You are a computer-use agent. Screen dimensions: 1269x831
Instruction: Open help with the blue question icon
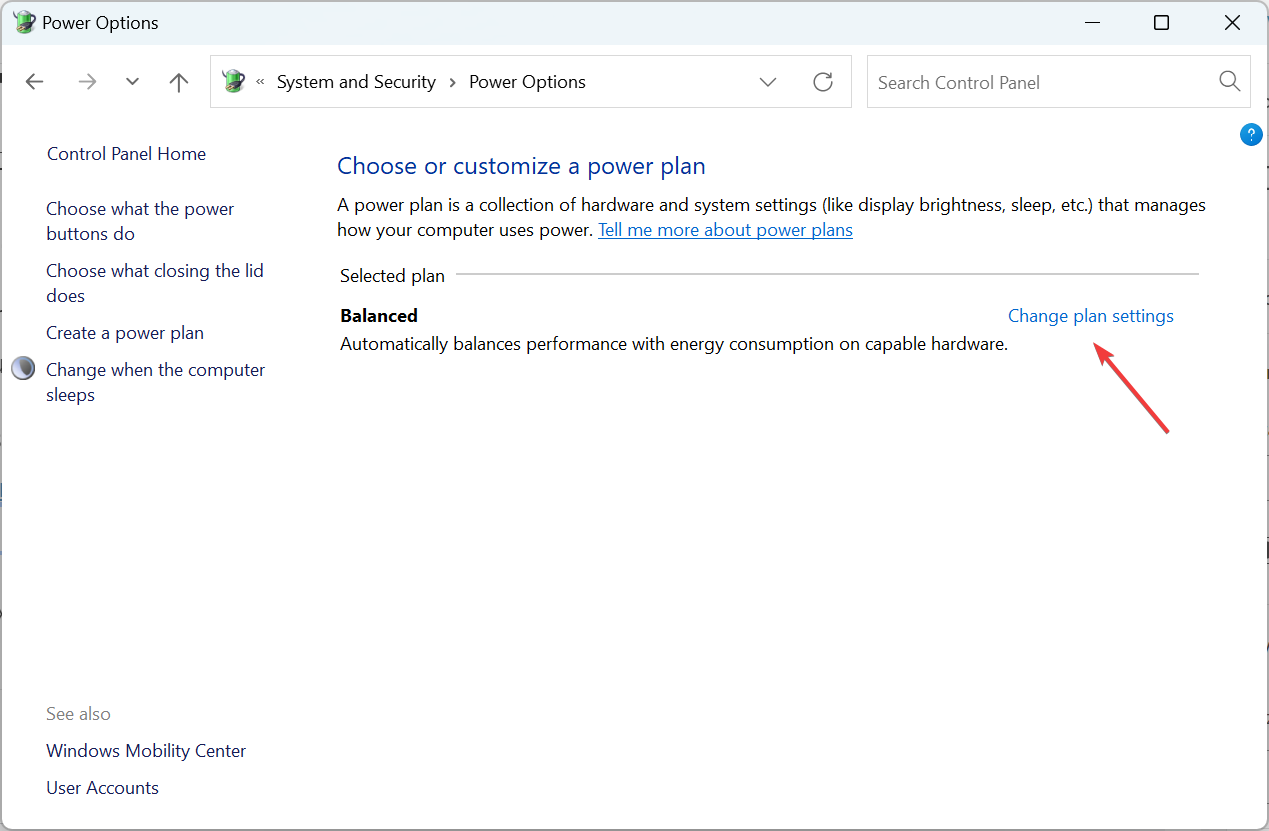tap(1251, 135)
